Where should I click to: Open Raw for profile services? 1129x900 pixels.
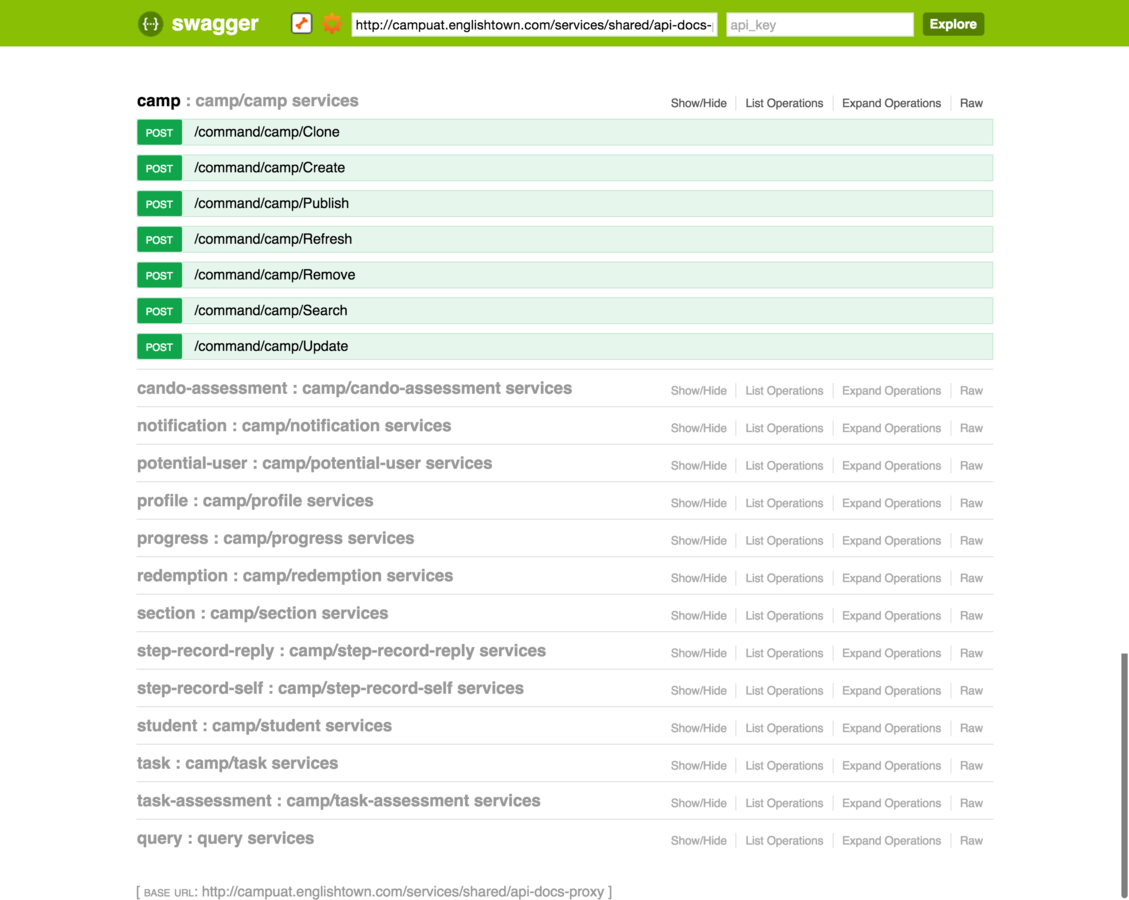pyautogui.click(x=971, y=503)
